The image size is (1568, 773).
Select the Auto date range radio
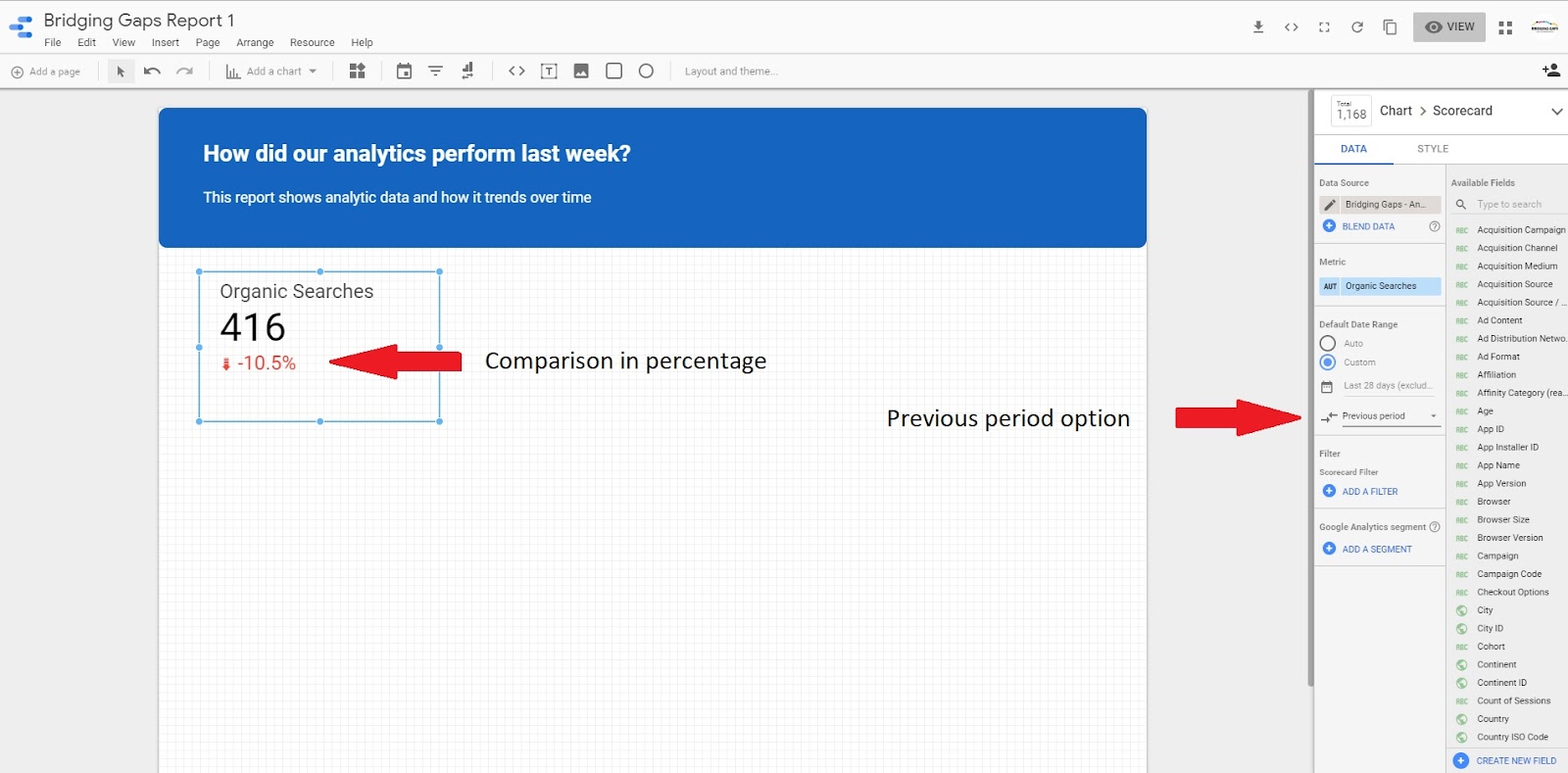pyautogui.click(x=1328, y=344)
